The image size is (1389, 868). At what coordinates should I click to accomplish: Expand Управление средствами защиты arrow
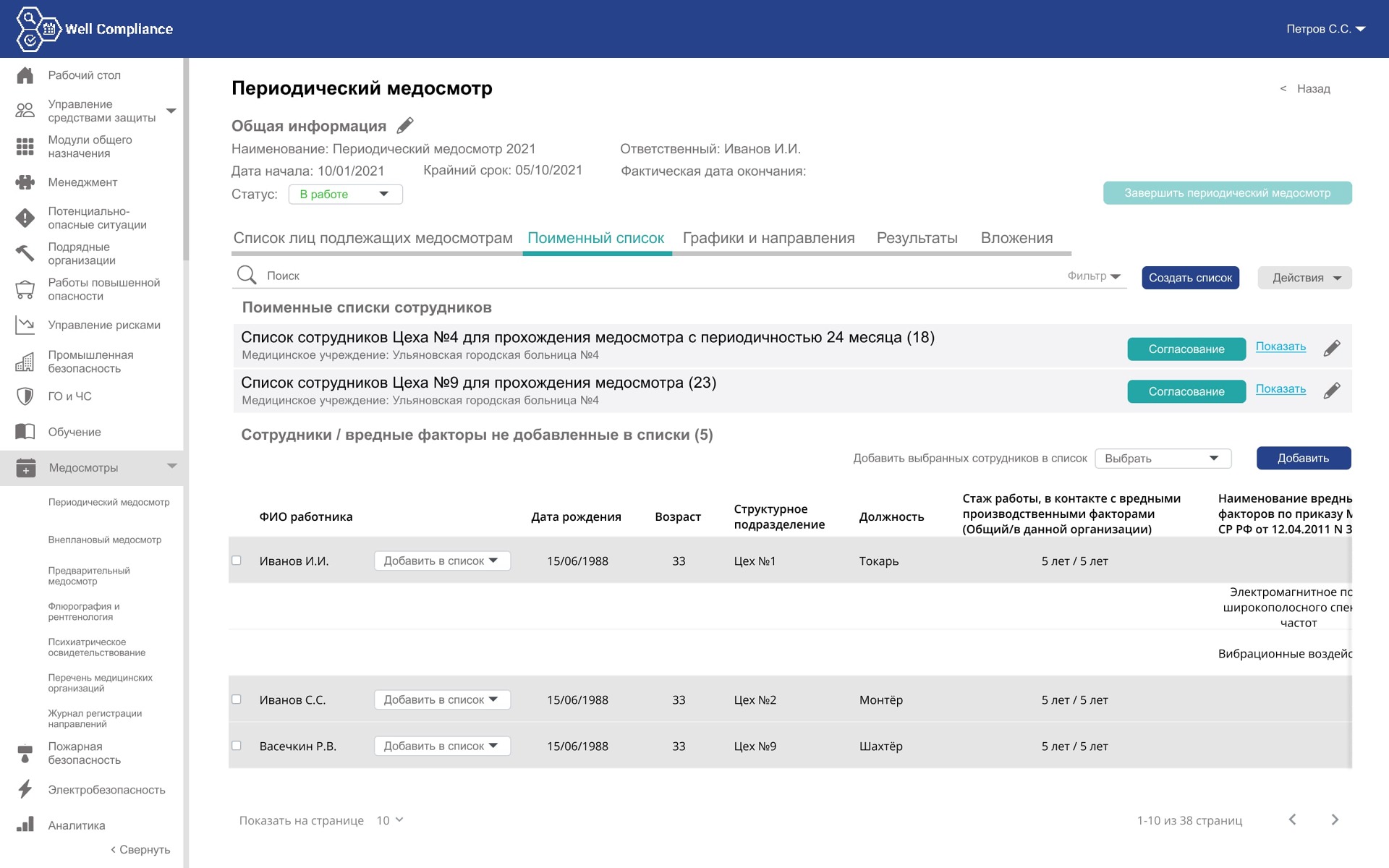[171, 111]
